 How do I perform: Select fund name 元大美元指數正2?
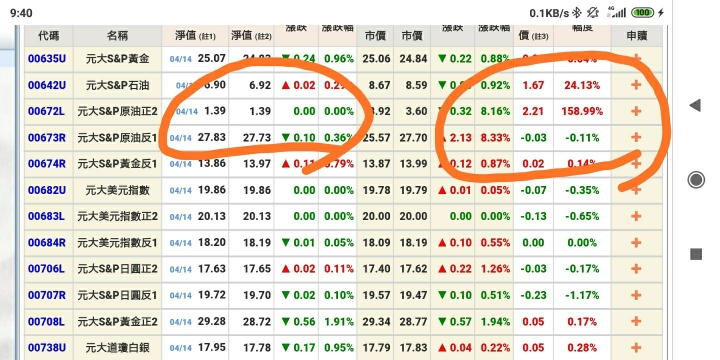(118, 216)
